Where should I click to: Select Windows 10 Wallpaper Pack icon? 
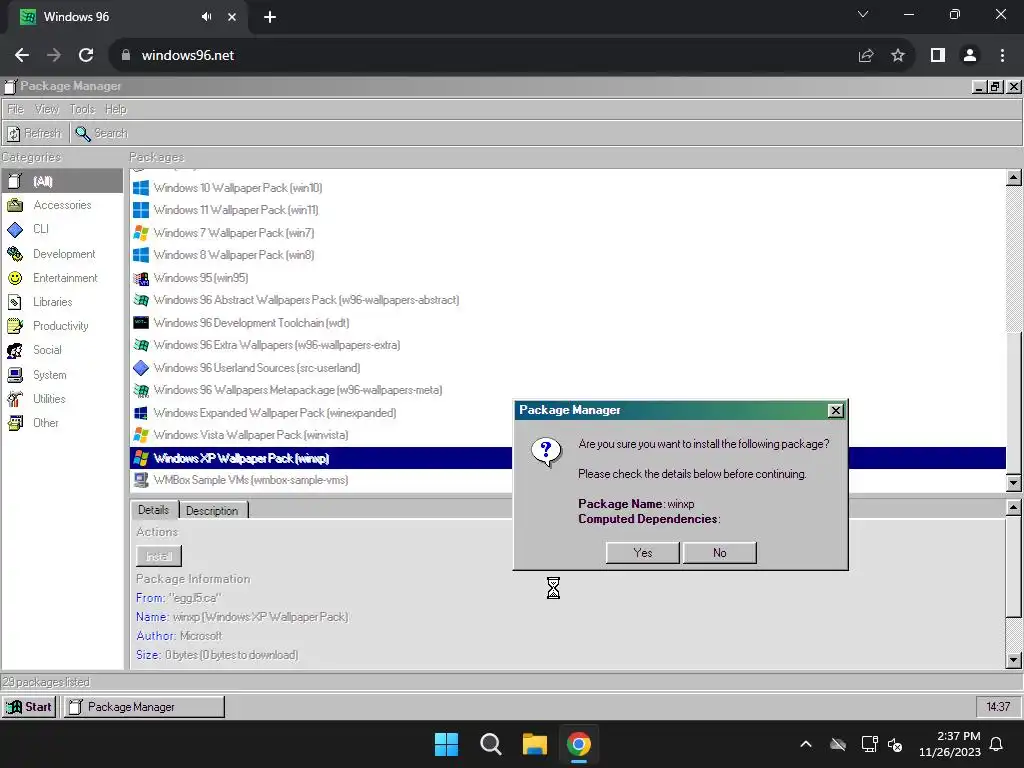pyautogui.click(x=140, y=188)
